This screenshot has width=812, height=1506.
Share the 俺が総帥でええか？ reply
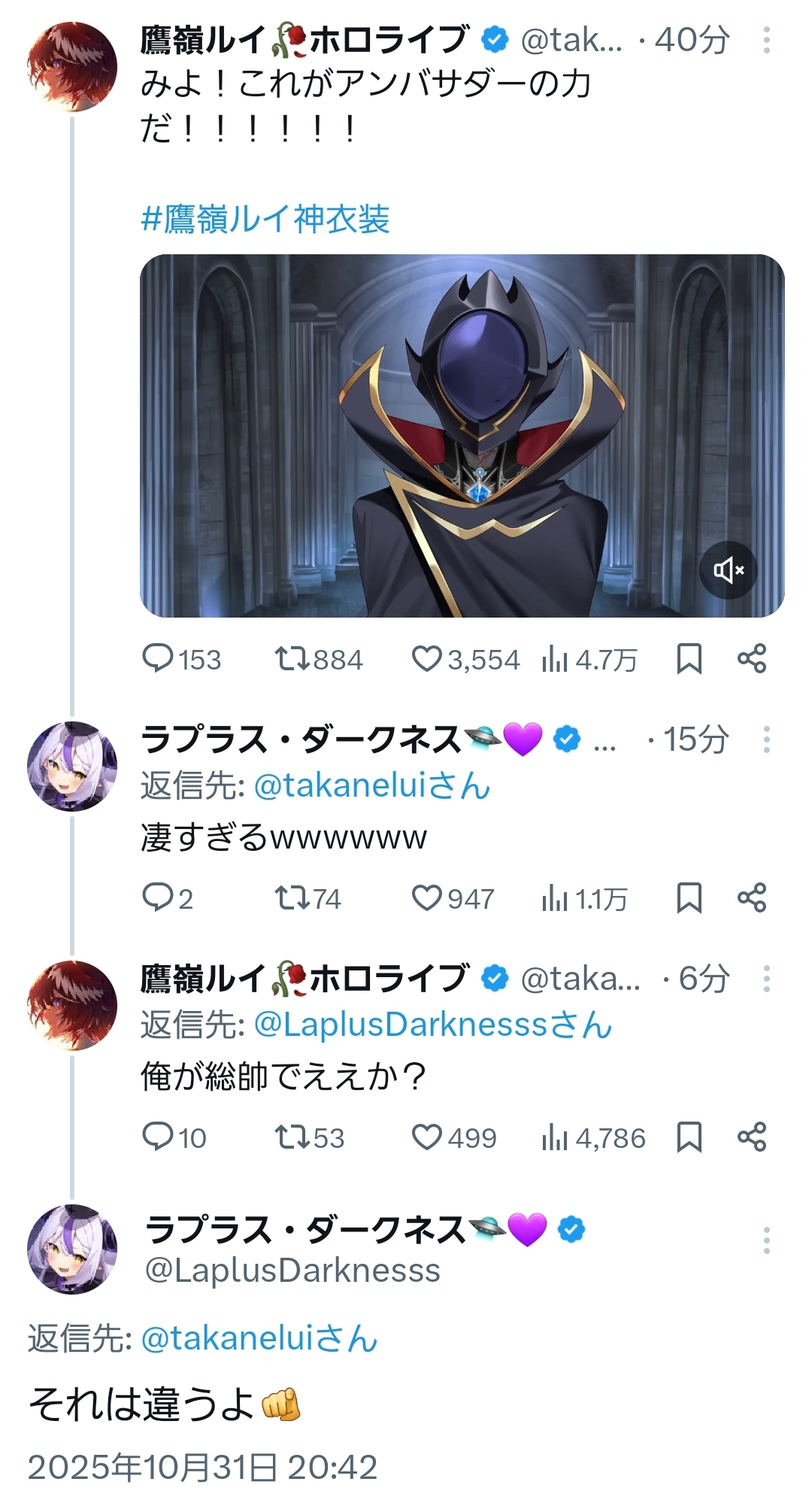(x=751, y=1137)
